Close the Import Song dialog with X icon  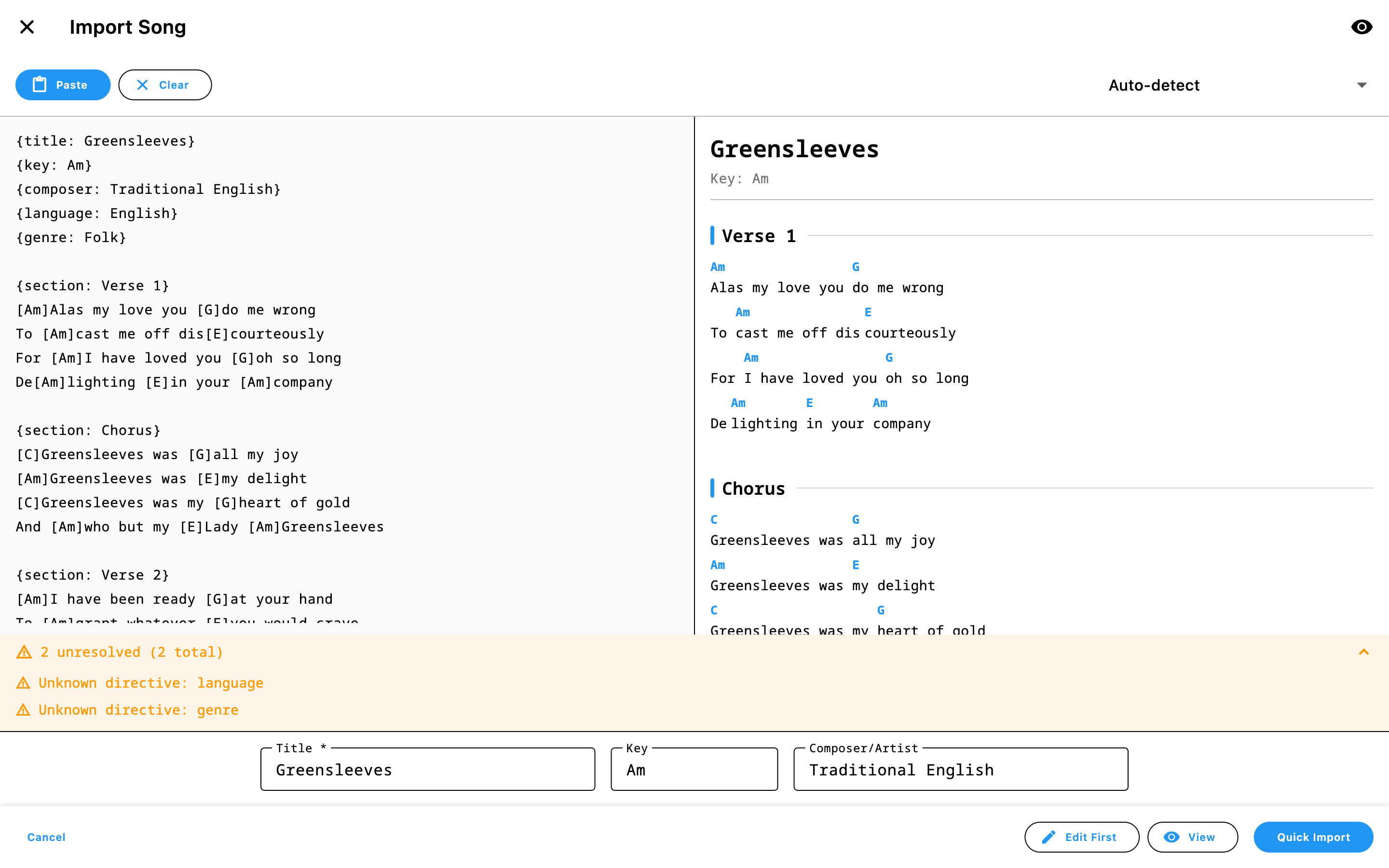pyautogui.click(x=27, y=27)
